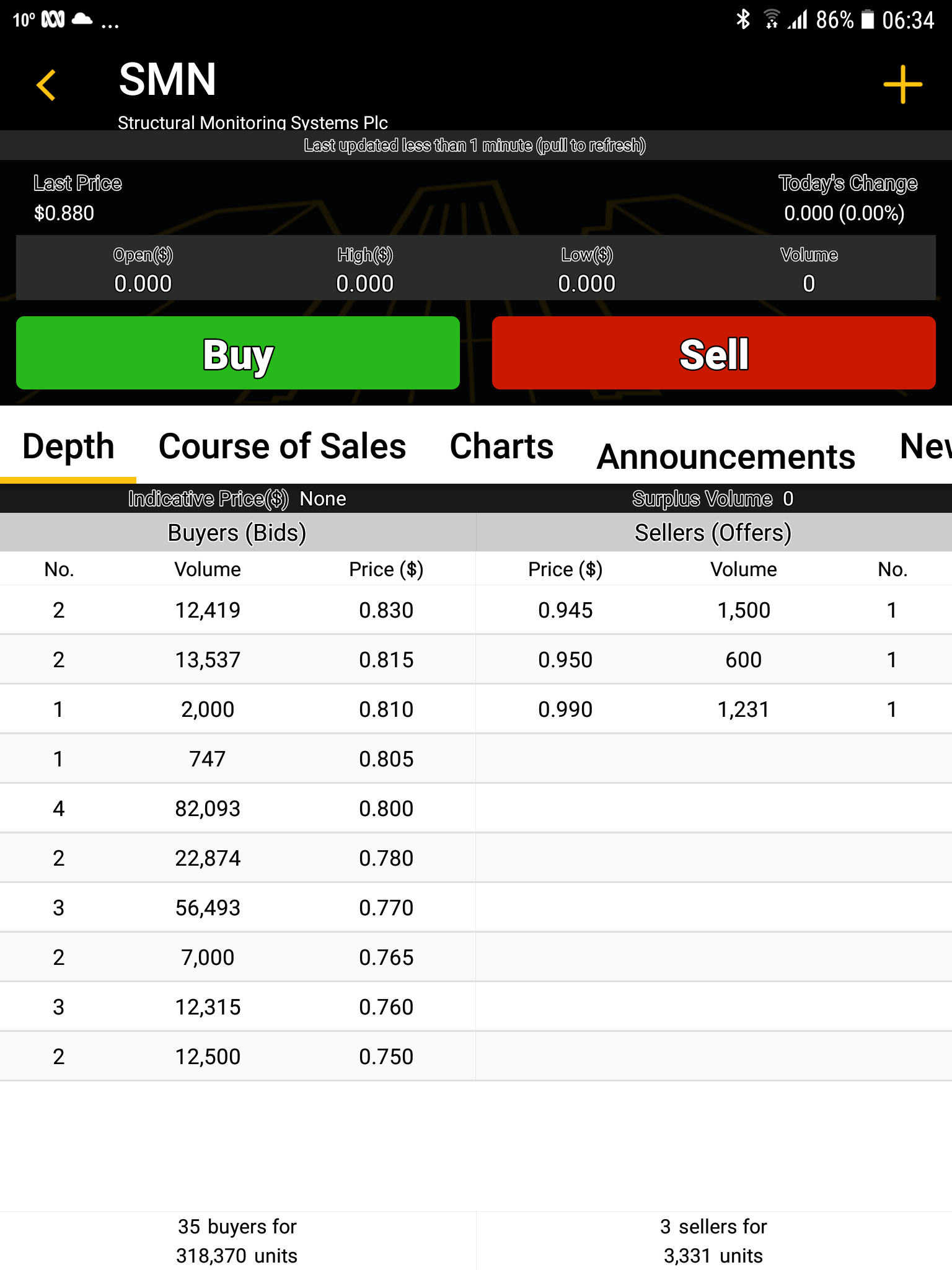Tap bid volume 2,000
This screenshot has height=1270, width=952.
[208, 709]
